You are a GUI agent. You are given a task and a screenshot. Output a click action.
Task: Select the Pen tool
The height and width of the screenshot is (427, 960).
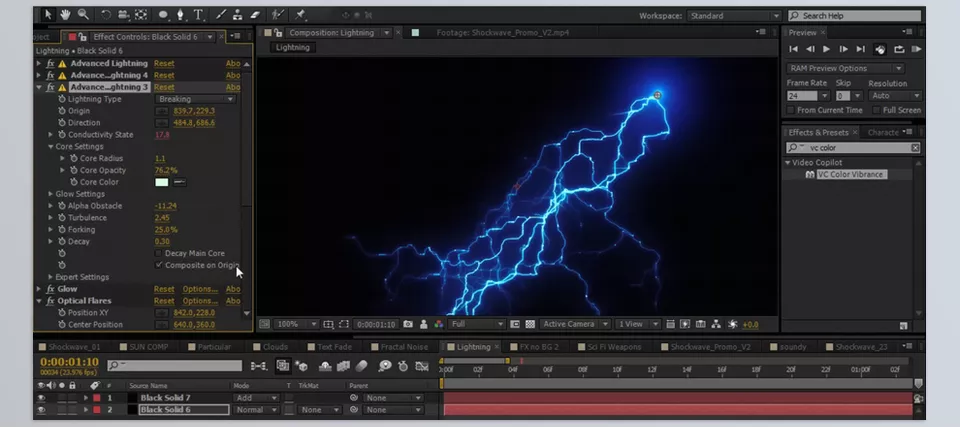tap(181, 14)
